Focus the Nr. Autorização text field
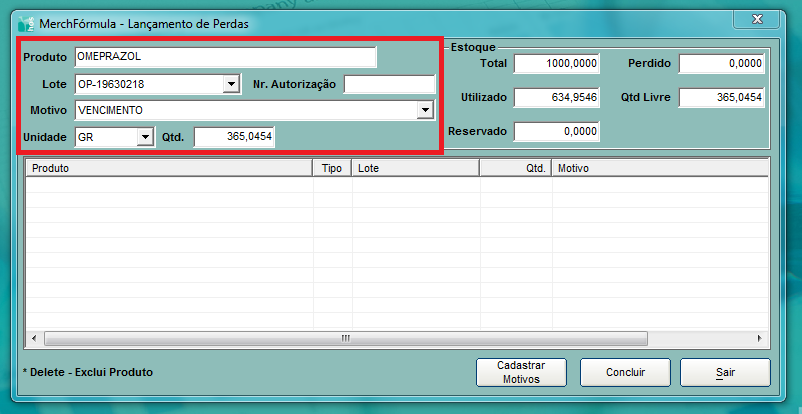 coord(389,85)
